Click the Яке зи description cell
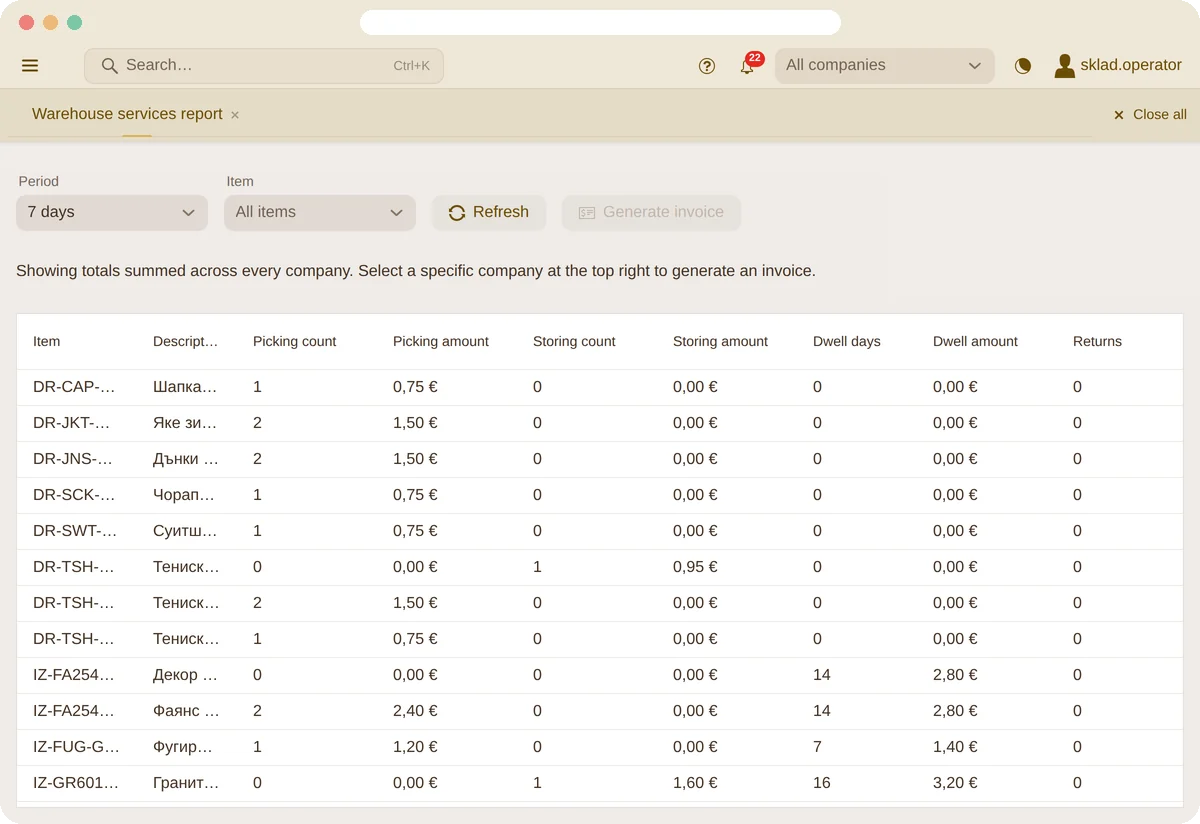This screenshot has width=1200, height=824. click(x=186, y=423)
